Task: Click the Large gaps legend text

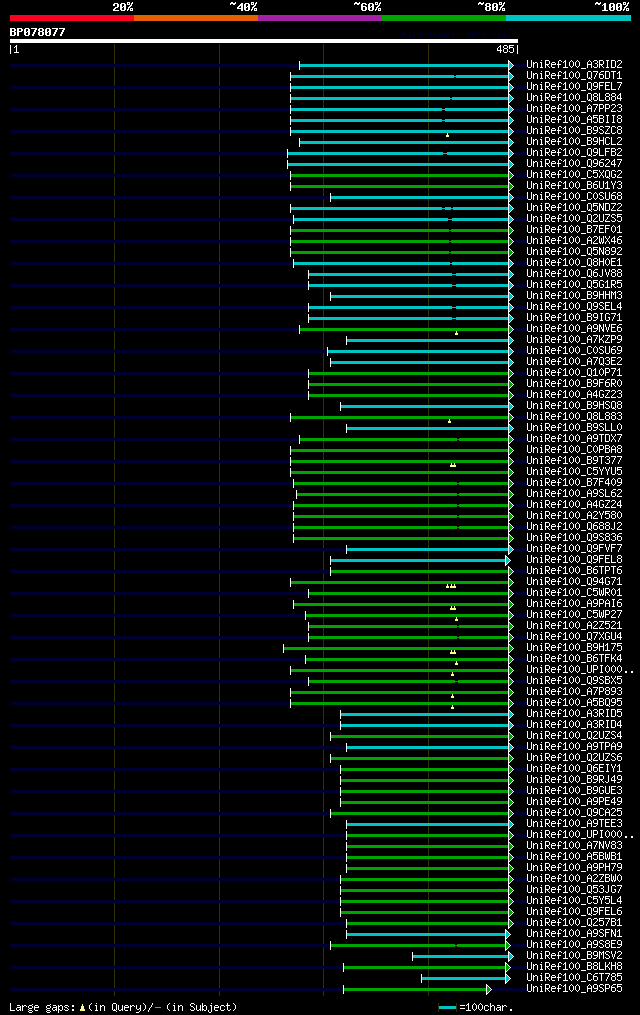Action: [x=123, y=1007]
